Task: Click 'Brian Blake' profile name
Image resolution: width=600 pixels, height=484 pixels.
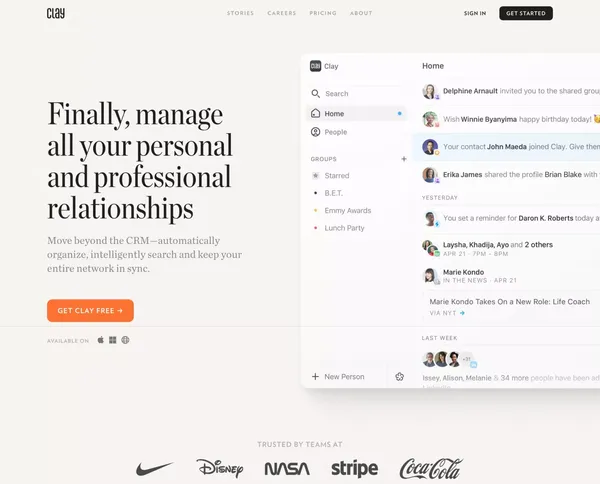Action: pyautogui.click(x=563, y=174)
